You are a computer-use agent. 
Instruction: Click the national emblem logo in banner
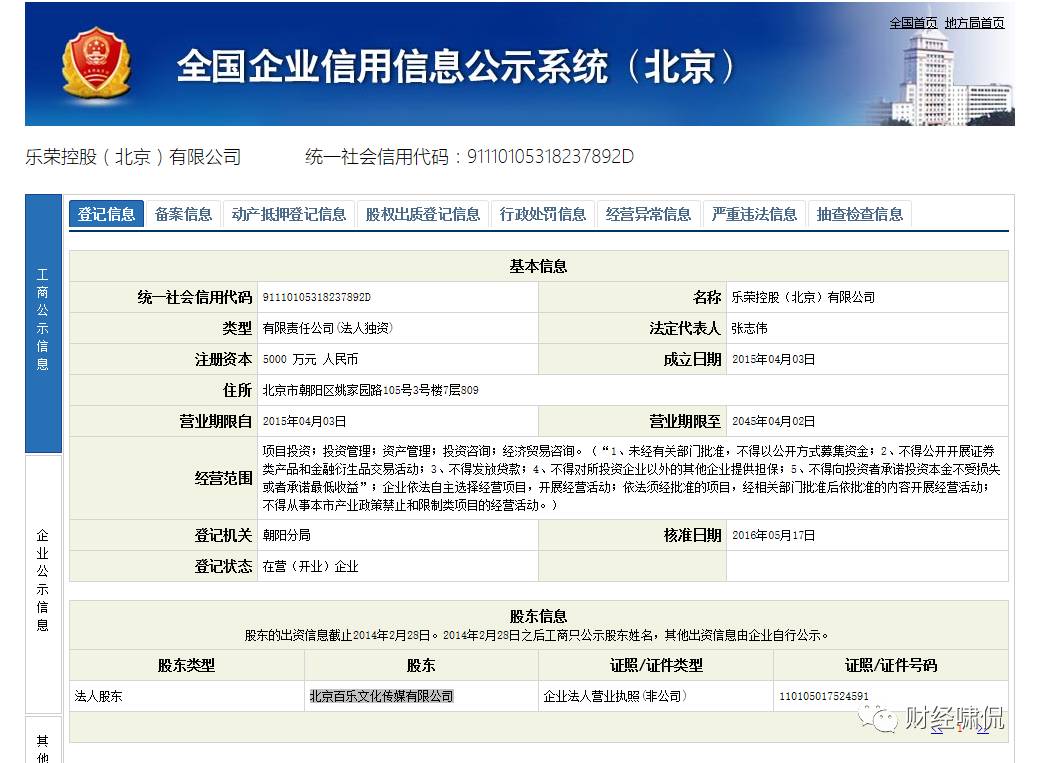pos(96,64)
